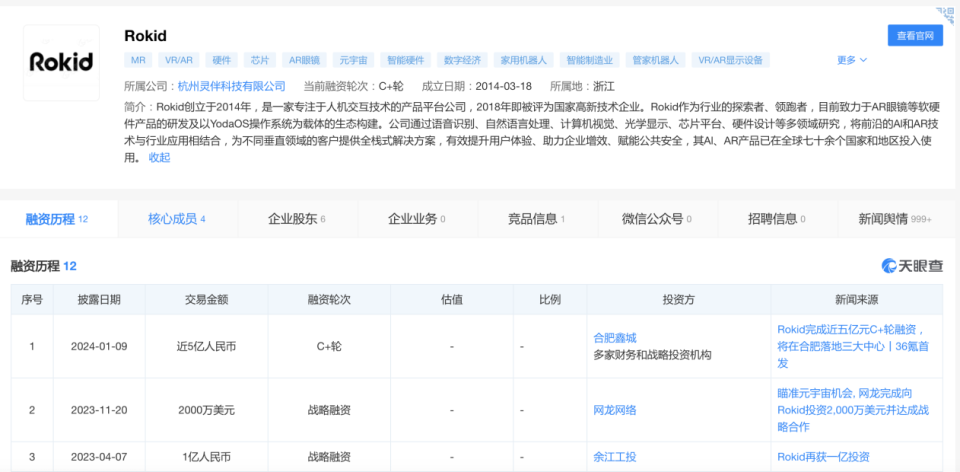Select the 智能制造业 tag

click(589, 60)
